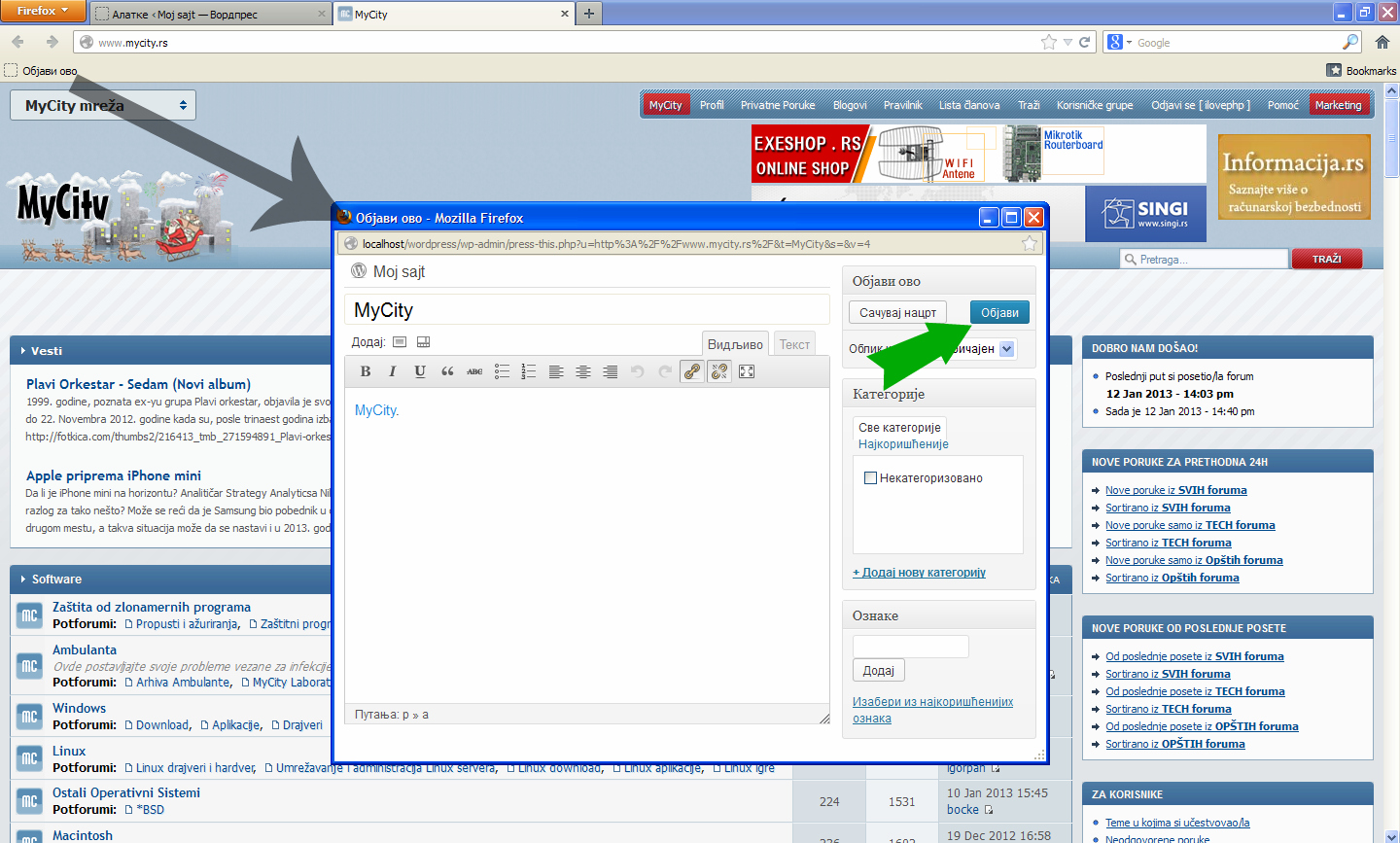
Task: Remove link using the unlink icon
Action: point(719,371)
